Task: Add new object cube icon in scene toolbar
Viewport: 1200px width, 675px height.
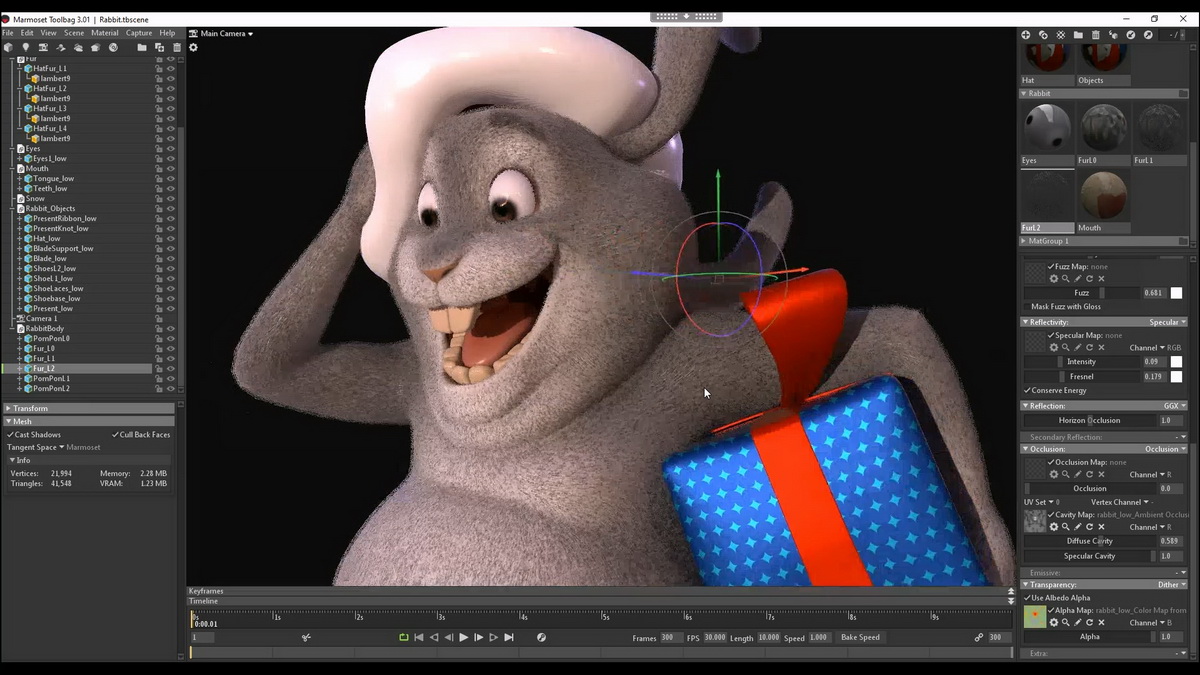Action: [x=8, y=47]
